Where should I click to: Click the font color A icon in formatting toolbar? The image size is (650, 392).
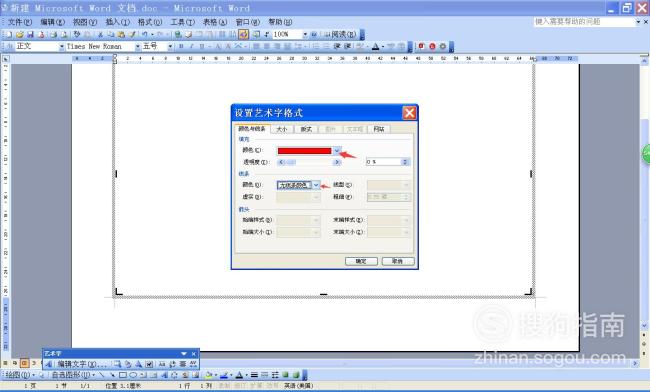375,47
